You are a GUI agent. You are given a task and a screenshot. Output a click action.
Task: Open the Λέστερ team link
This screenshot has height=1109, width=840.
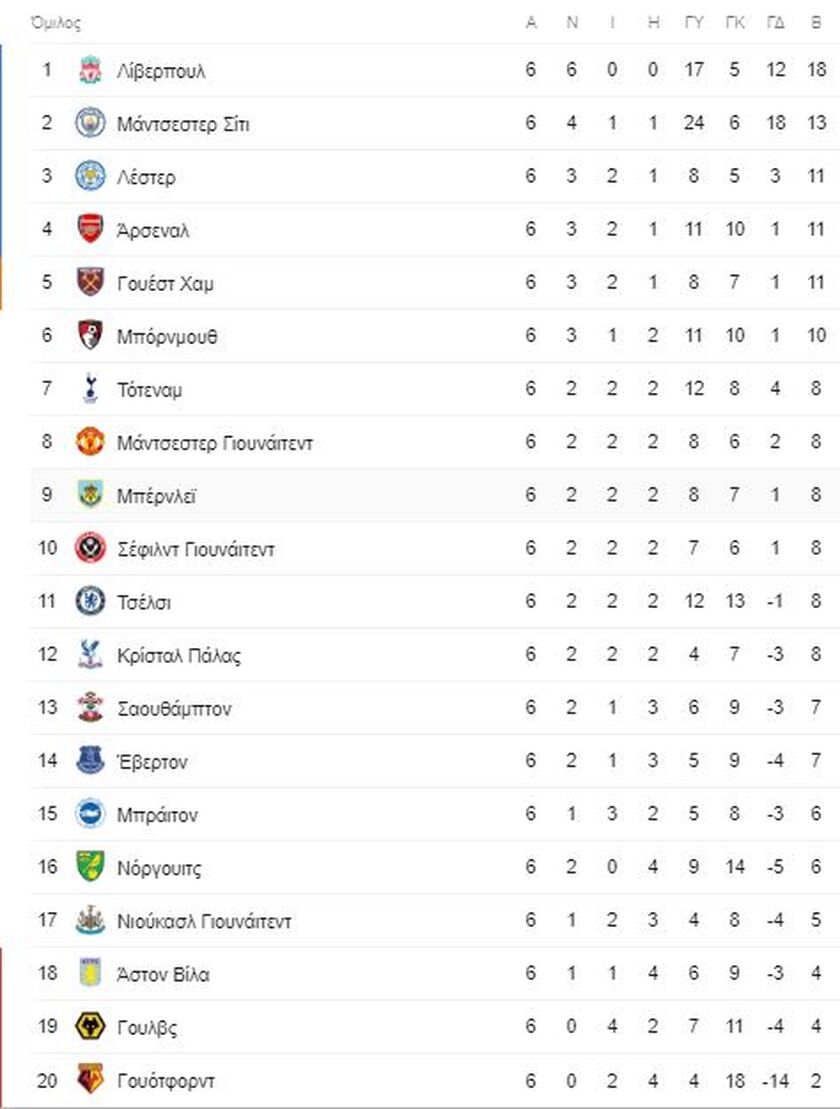[146, 178]
